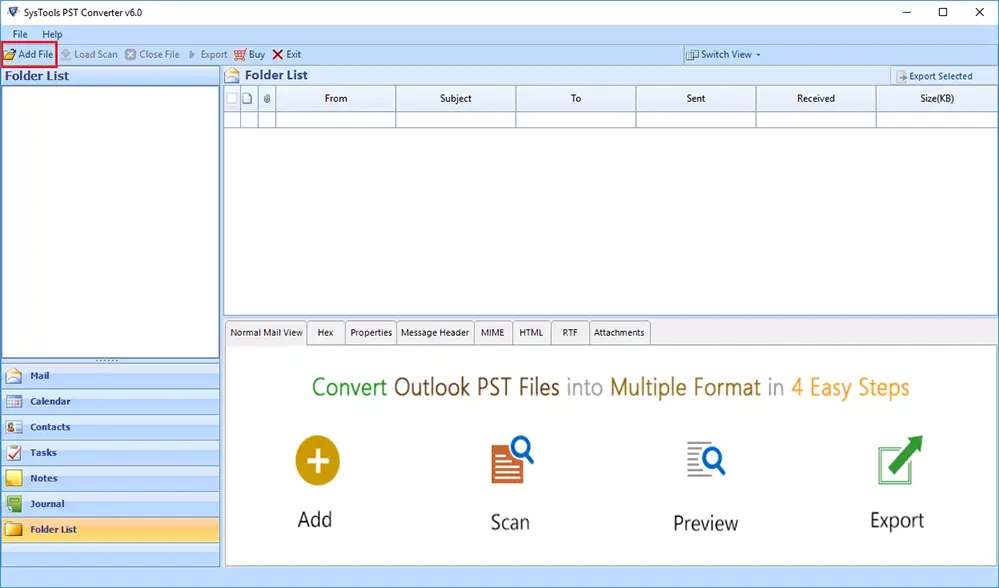Screen dimensions: 999x588
Task: Open the File menu
Action: point(20,34)
